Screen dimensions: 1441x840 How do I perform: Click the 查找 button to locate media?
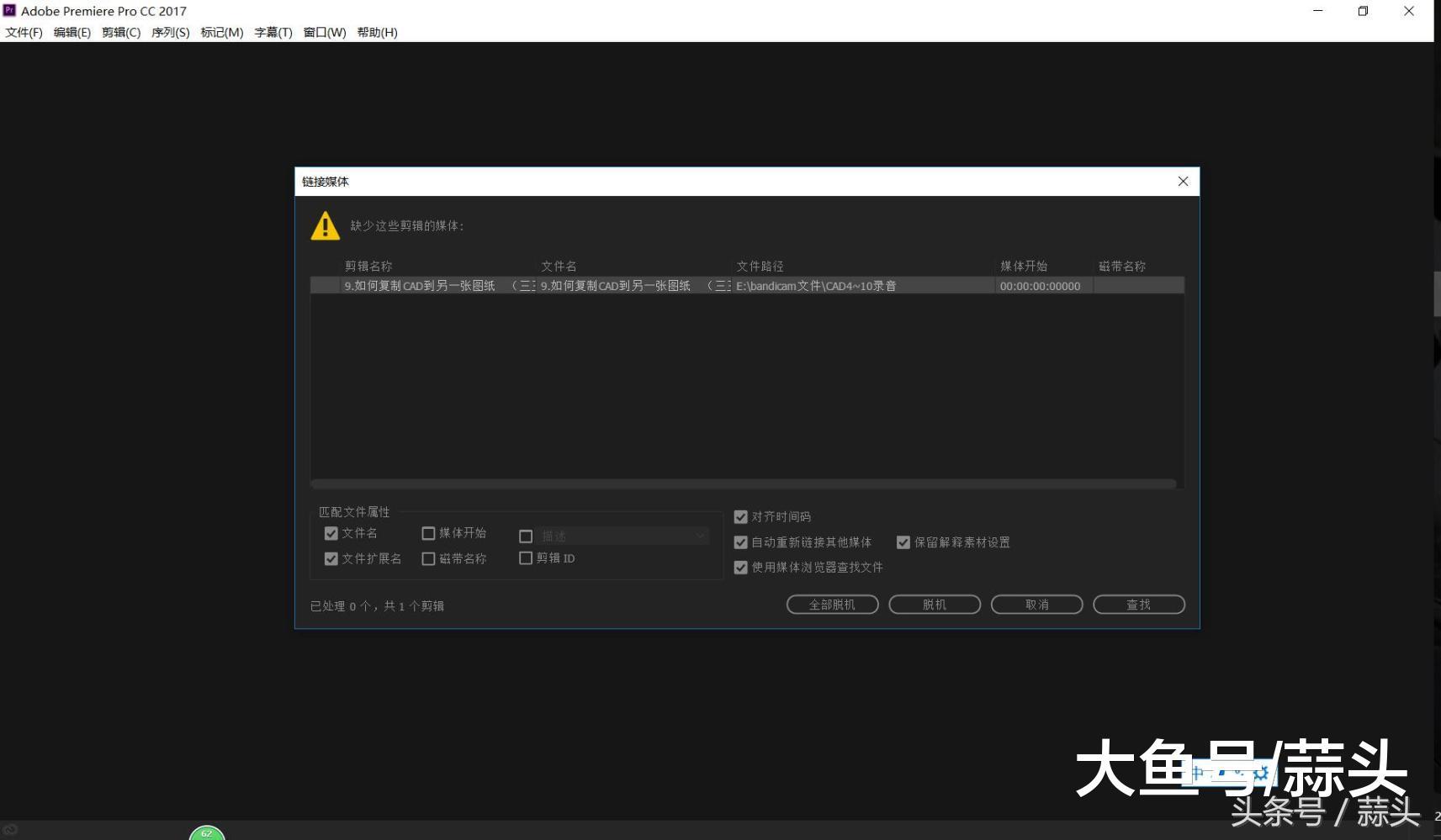click(1138, 604)
